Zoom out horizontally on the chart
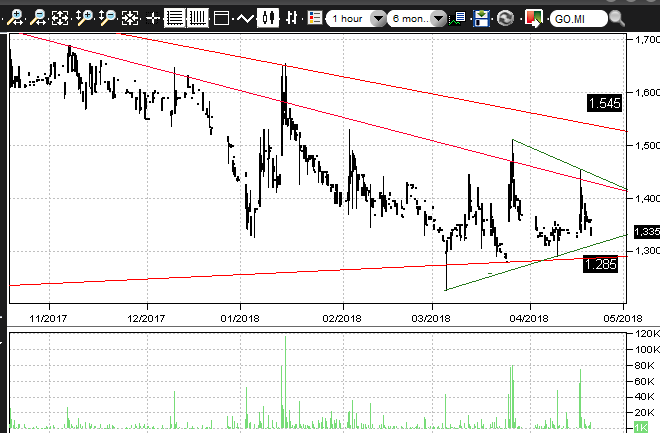The width and height of the screenshot is (660, 433). (x=39, y=18)
